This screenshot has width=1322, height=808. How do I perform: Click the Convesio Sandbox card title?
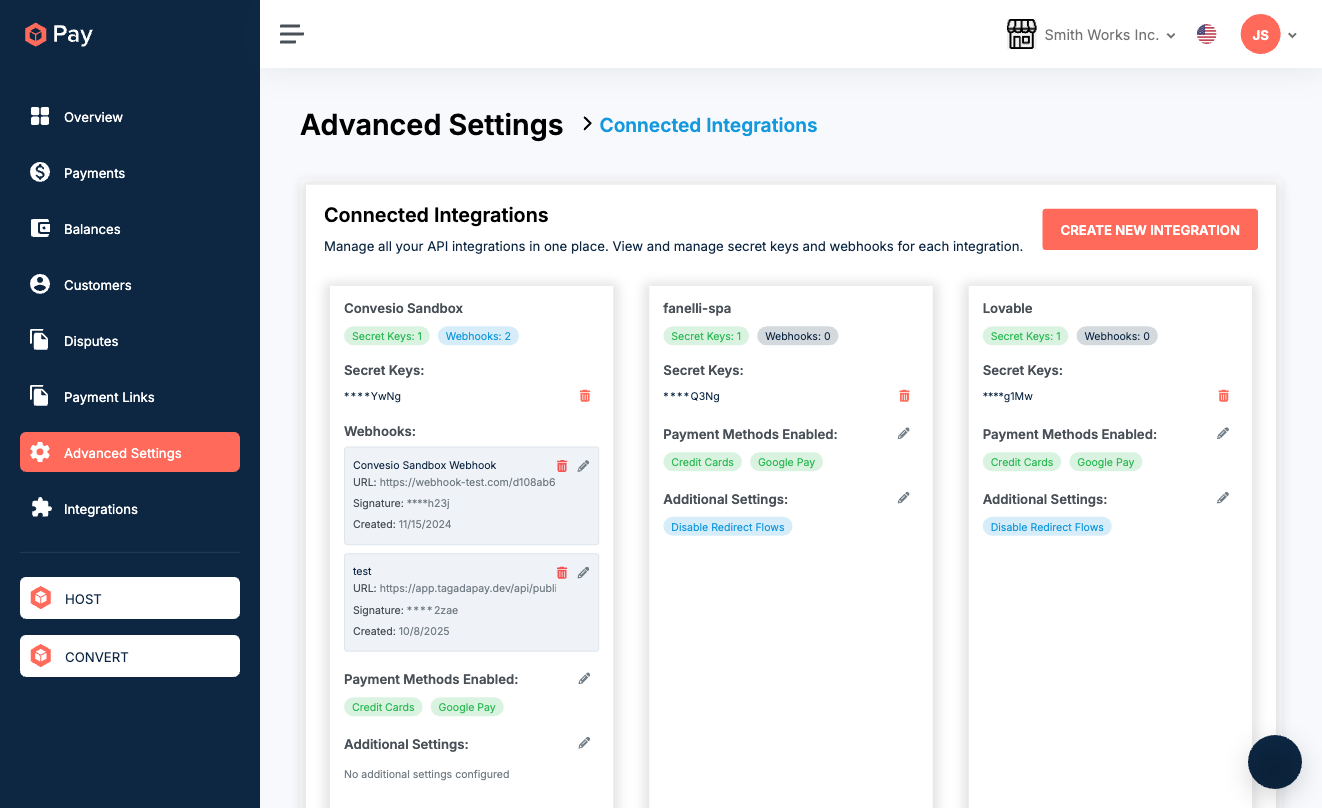(403, 308)
